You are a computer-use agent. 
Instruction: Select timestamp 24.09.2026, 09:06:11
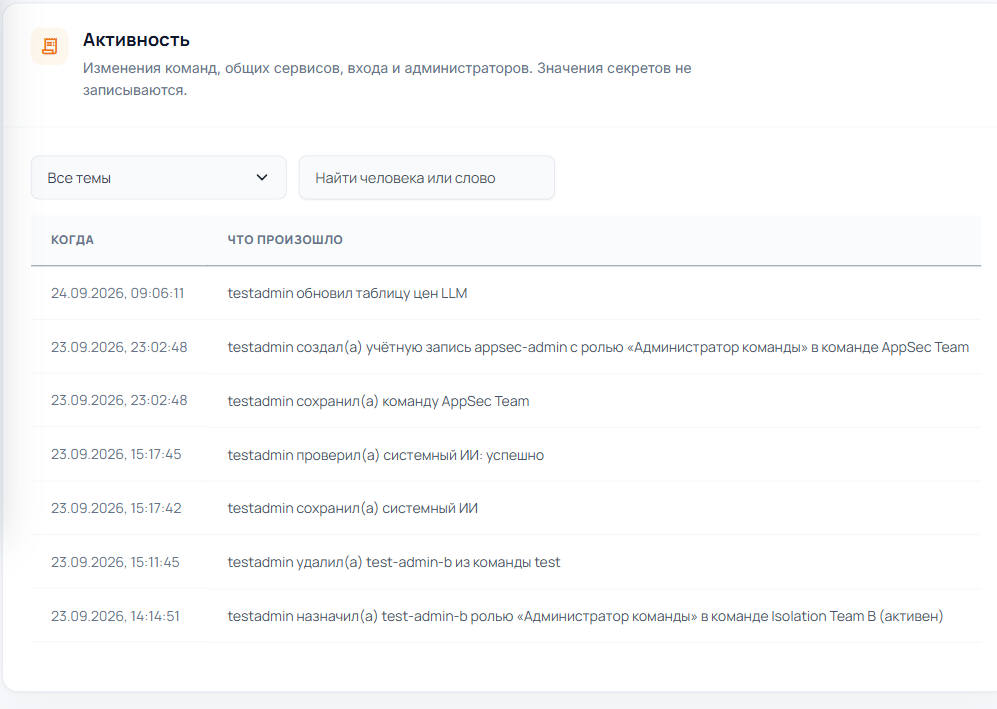tap(118, 293)
